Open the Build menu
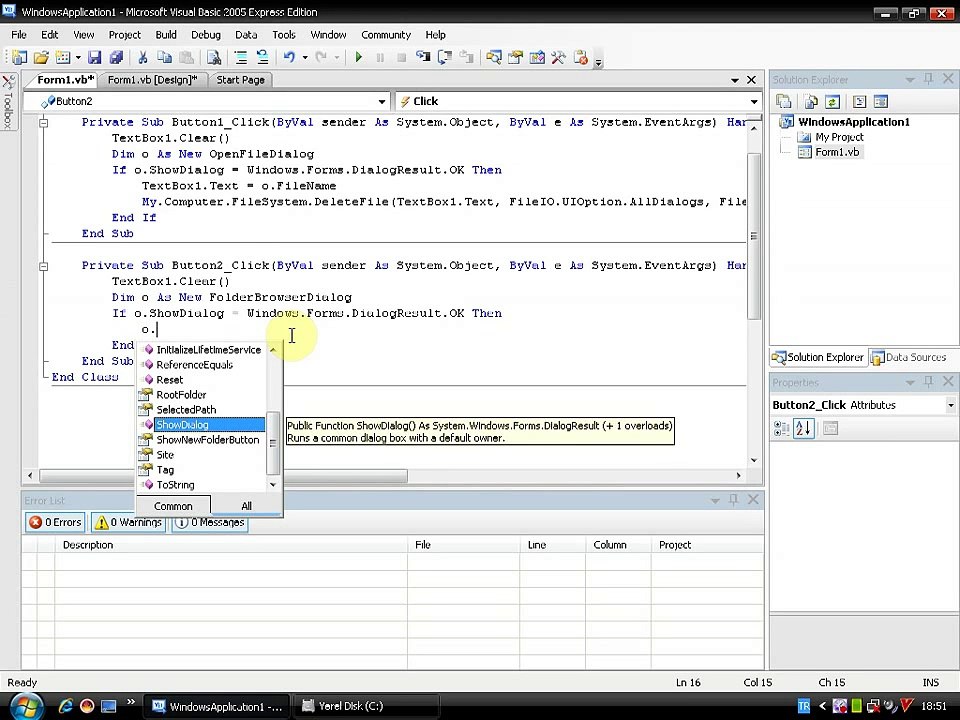 point(166,35)
